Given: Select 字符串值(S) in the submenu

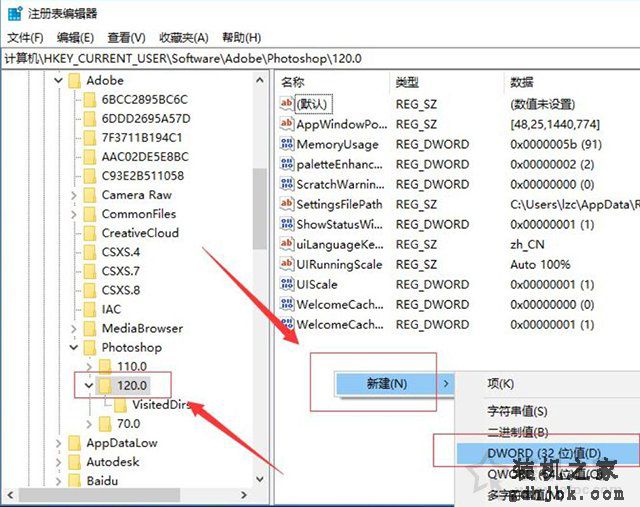Looking at the screenshot, I should click(x=517, y=411).
